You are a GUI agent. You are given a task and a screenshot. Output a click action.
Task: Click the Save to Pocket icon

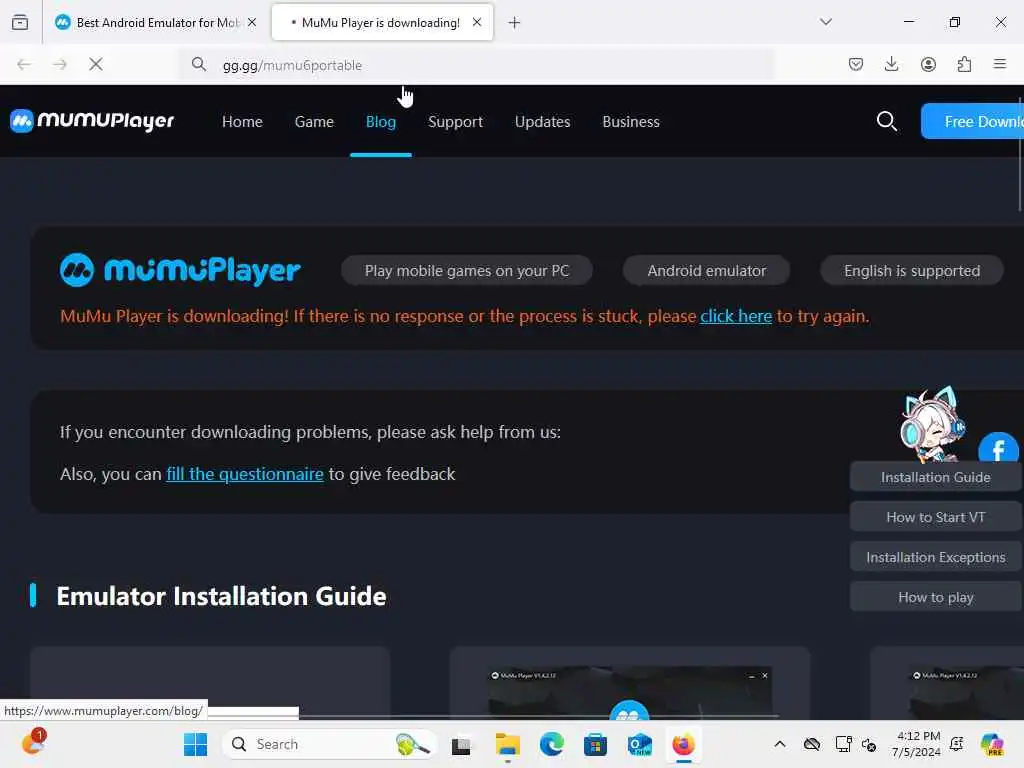(856, 64)
